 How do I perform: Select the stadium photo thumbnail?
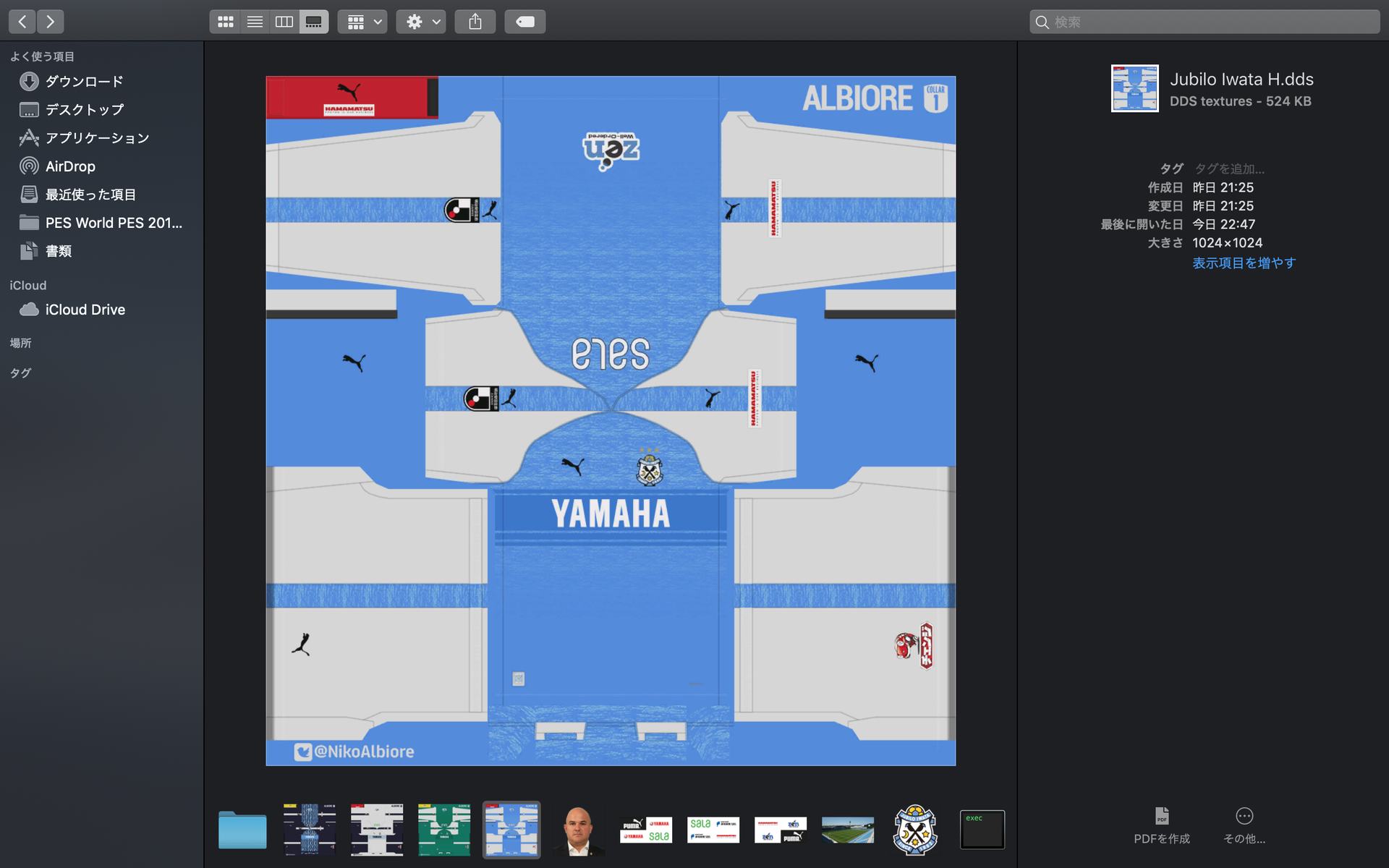click(x=848, y=830)
